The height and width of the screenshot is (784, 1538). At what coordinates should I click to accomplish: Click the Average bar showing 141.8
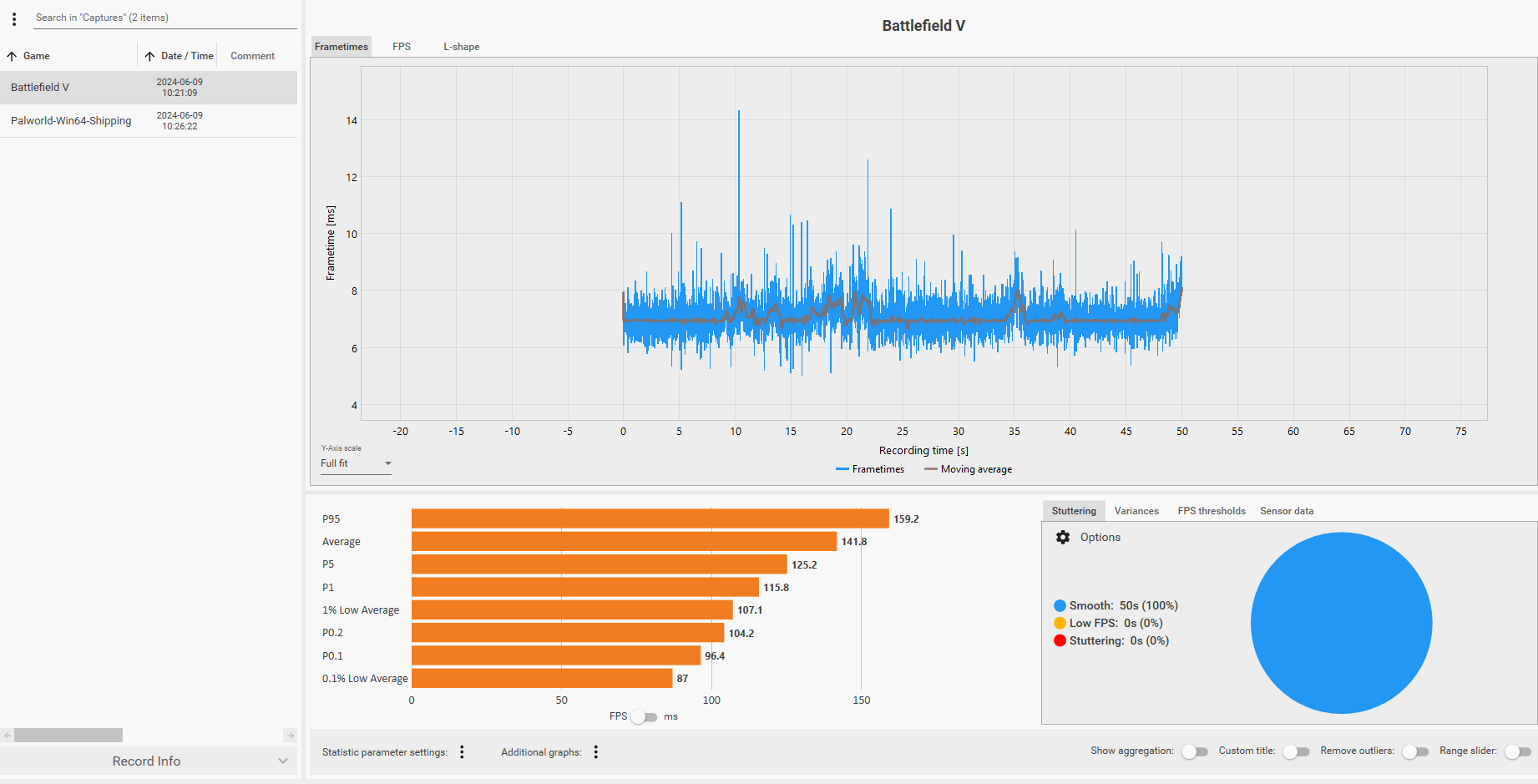[x=625, y=542]
